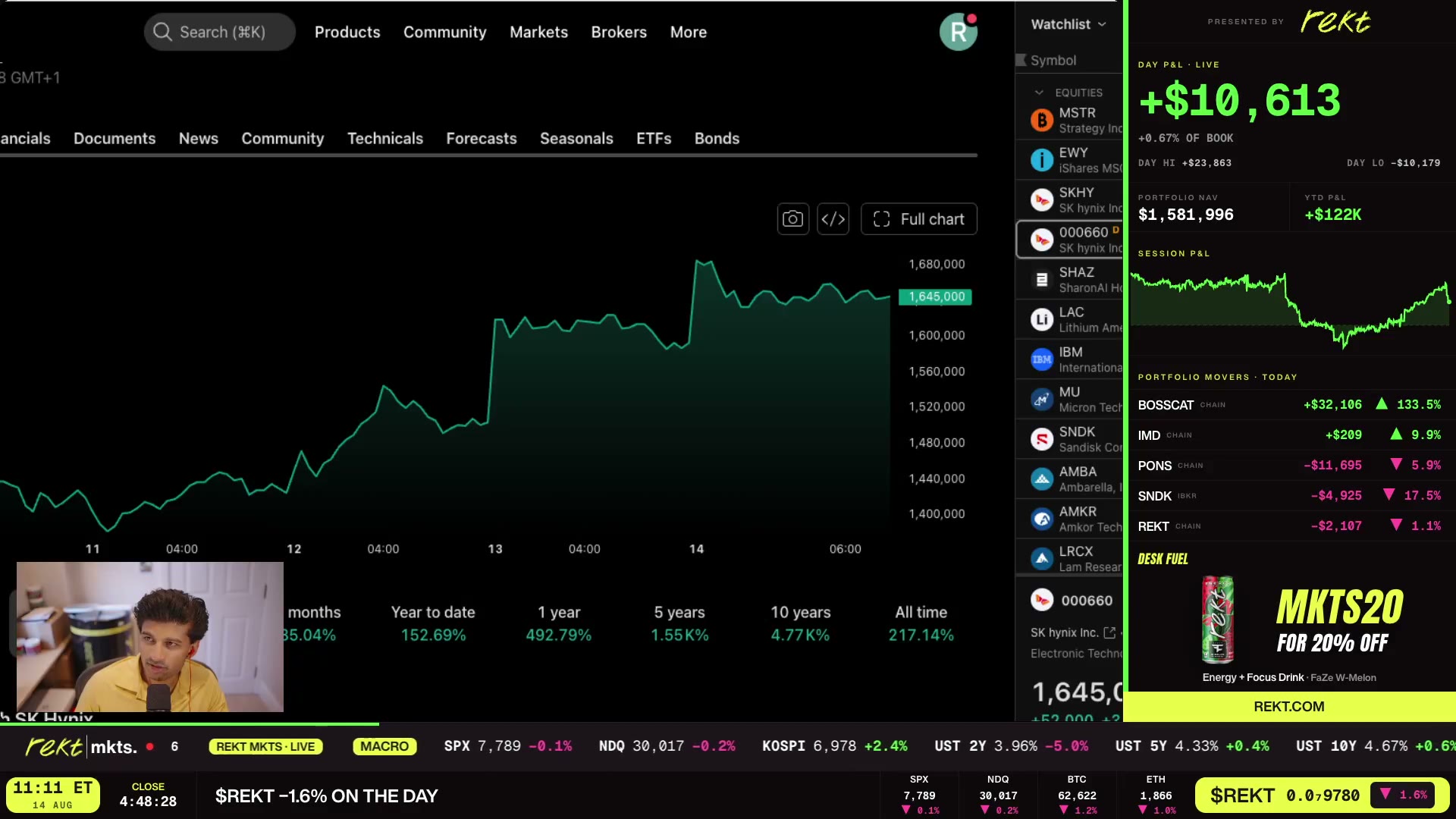The image size is (1456, 819).
Task: Select the 10 years range
Action: pyautogui.click(x=801, y=623)
